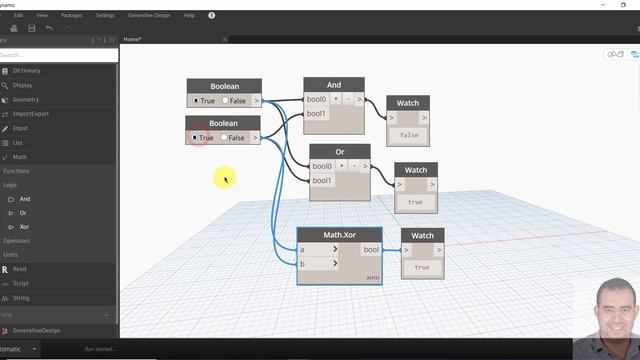
Task: Add input port on And node
Action: pyautogui.click(x=336, y=99)
